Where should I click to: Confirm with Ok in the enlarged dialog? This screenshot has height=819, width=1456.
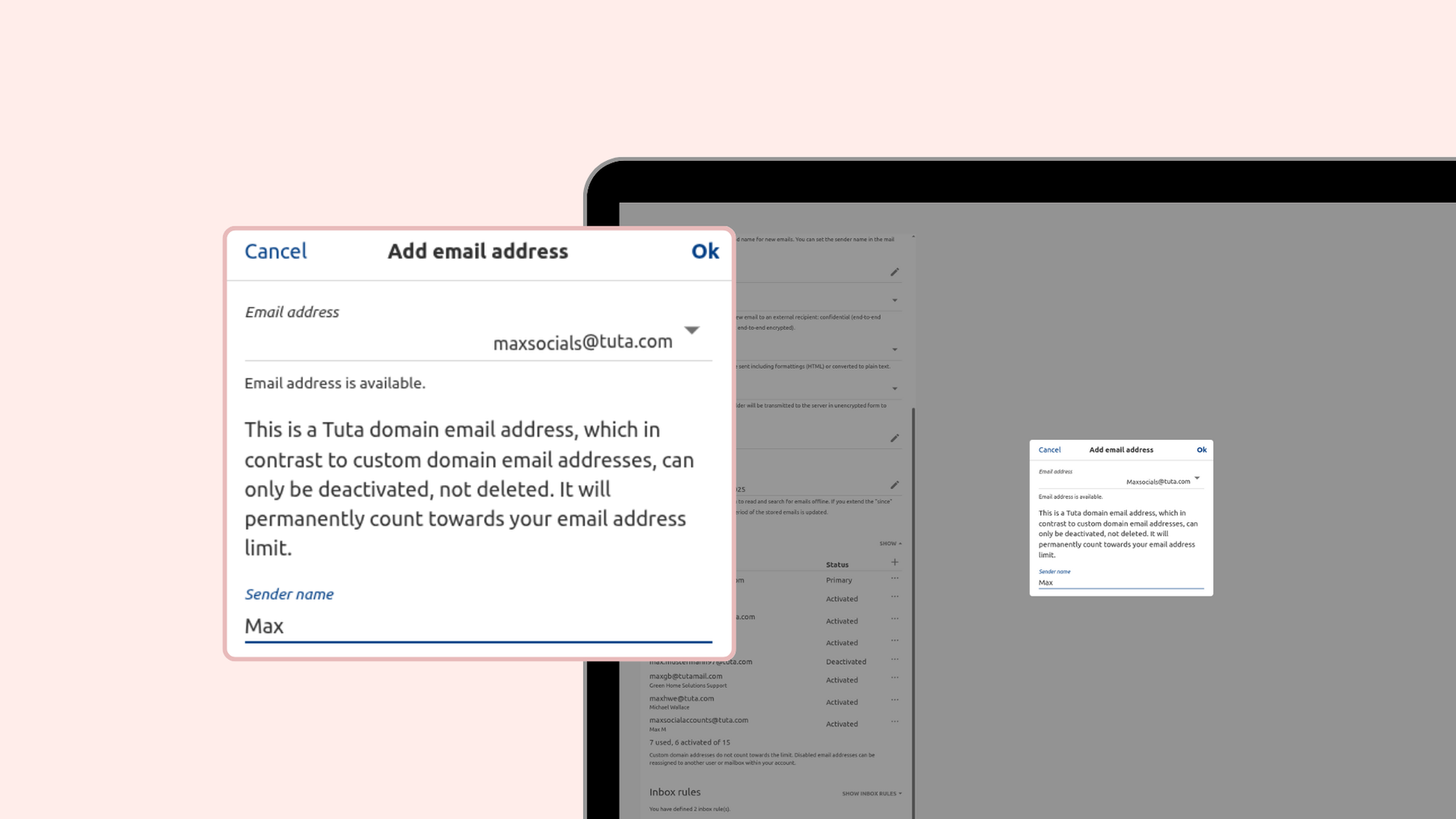tap(705, 251)
